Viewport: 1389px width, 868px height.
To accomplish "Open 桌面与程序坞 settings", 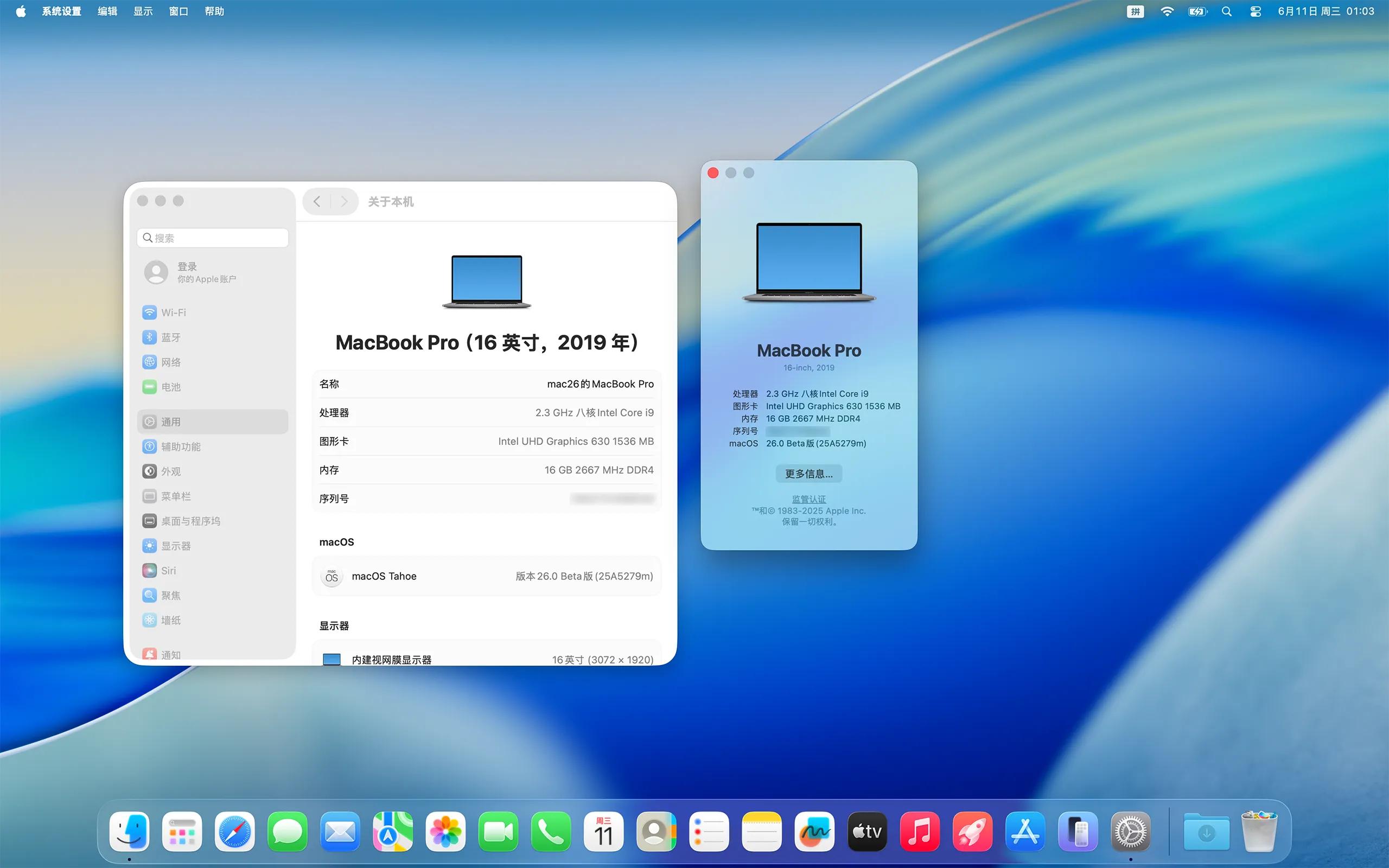I will click(x=190, y=521).
